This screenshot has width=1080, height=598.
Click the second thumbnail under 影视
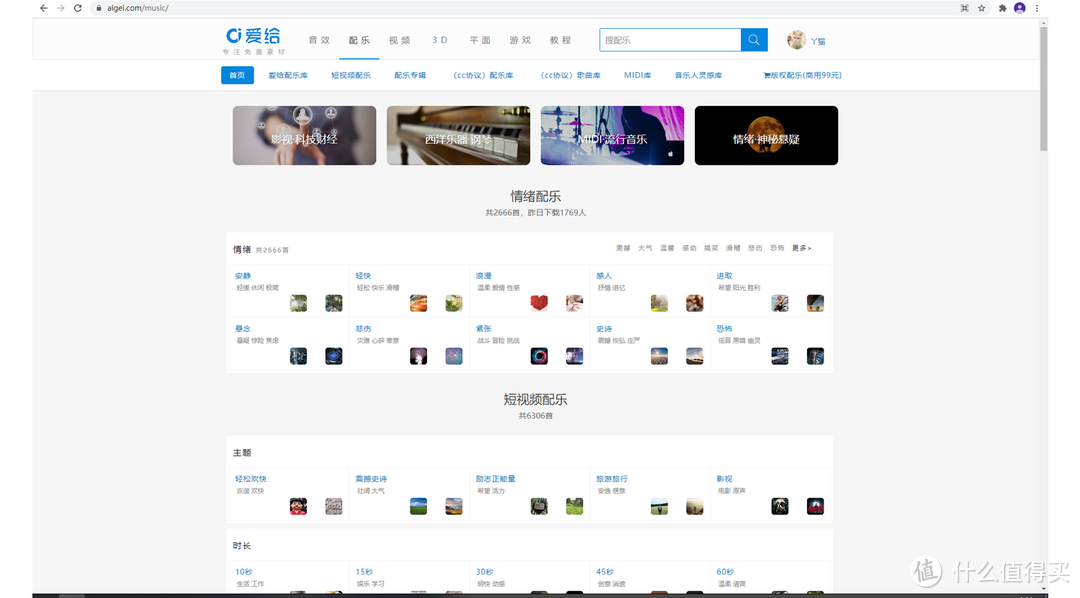point(816,506)
